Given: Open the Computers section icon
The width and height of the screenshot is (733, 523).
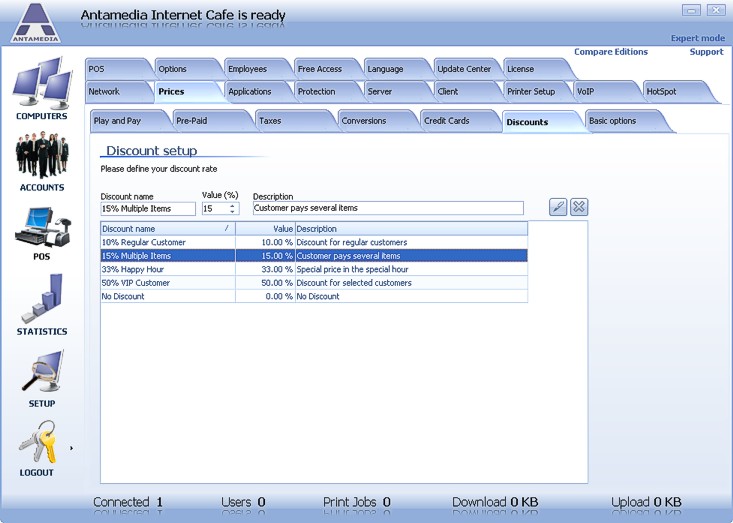Looking at the screenshot, I should pyautogui.click(x=42, y=82).
